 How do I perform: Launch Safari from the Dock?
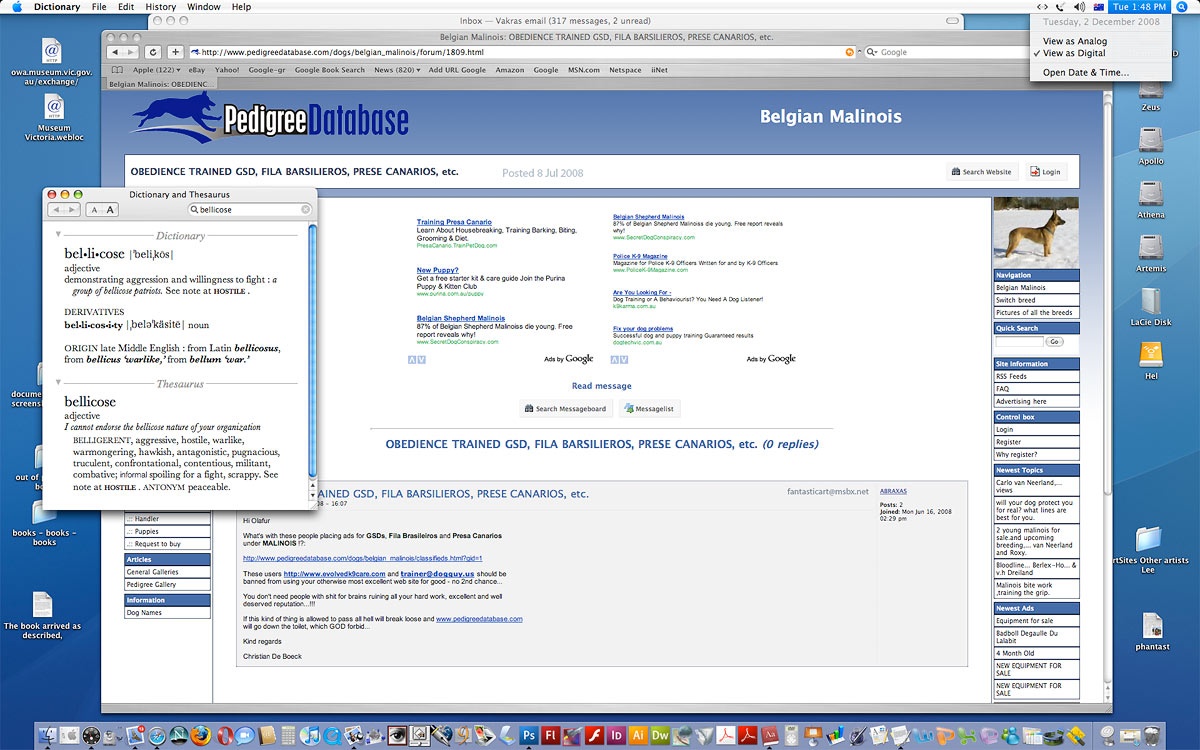[x=156, y=737]
